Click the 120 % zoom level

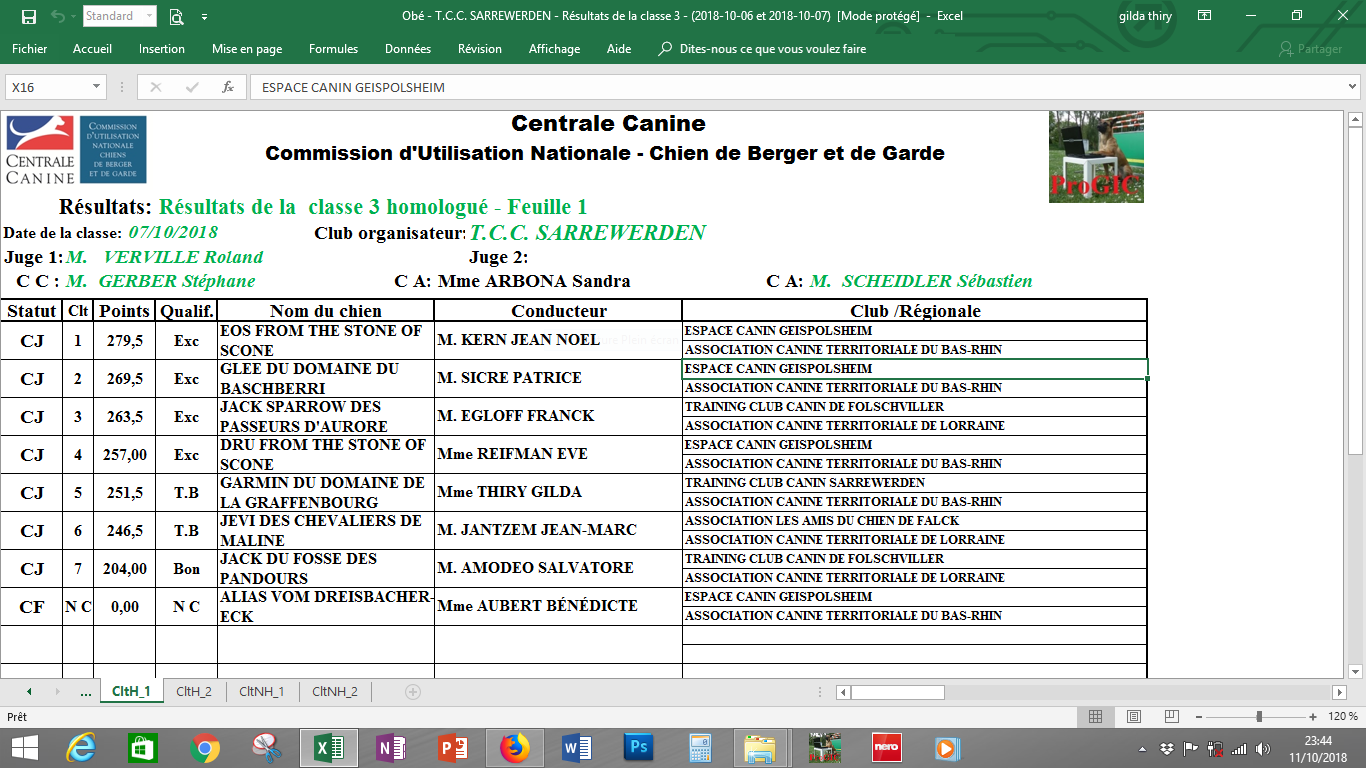point(1343,717)
